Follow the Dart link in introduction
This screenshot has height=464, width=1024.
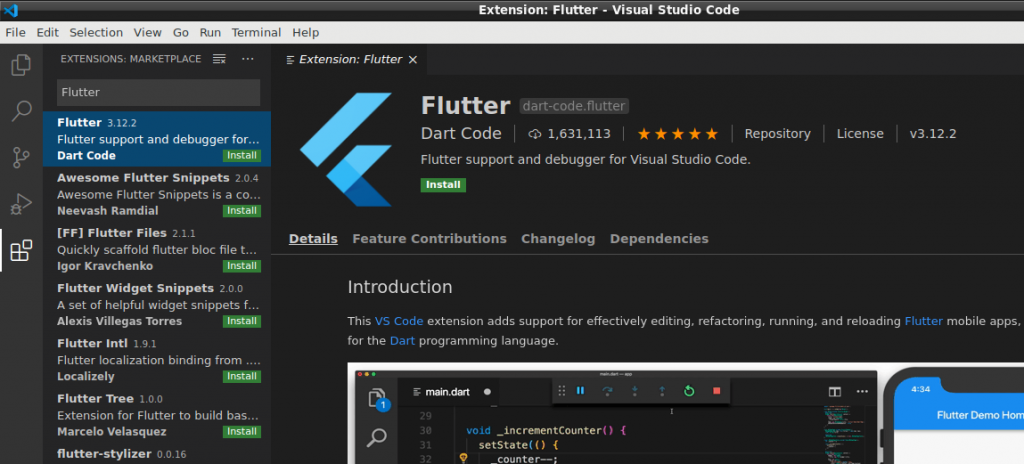tap(402, 340)
